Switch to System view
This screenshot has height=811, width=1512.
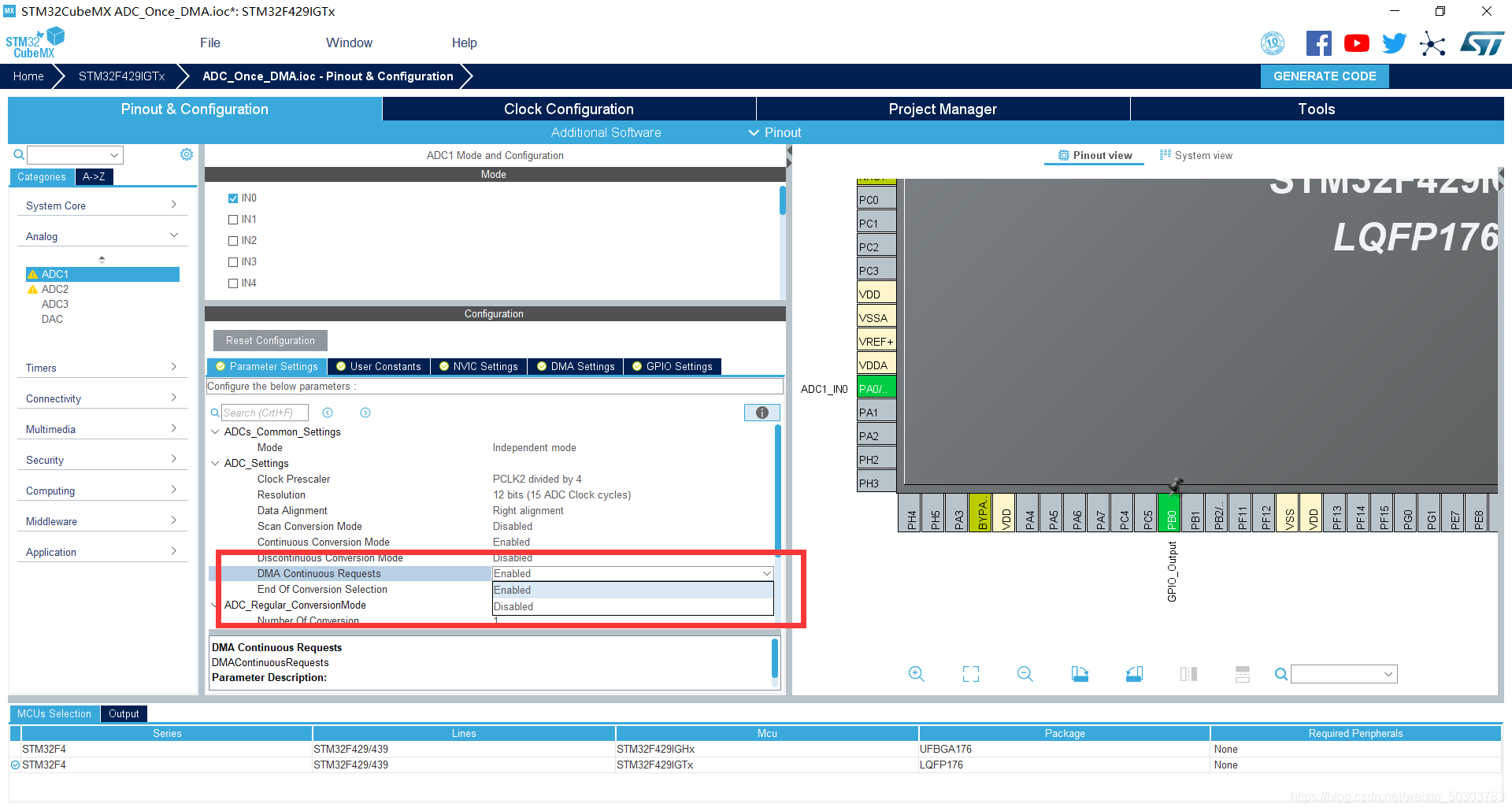(1195, 155)
